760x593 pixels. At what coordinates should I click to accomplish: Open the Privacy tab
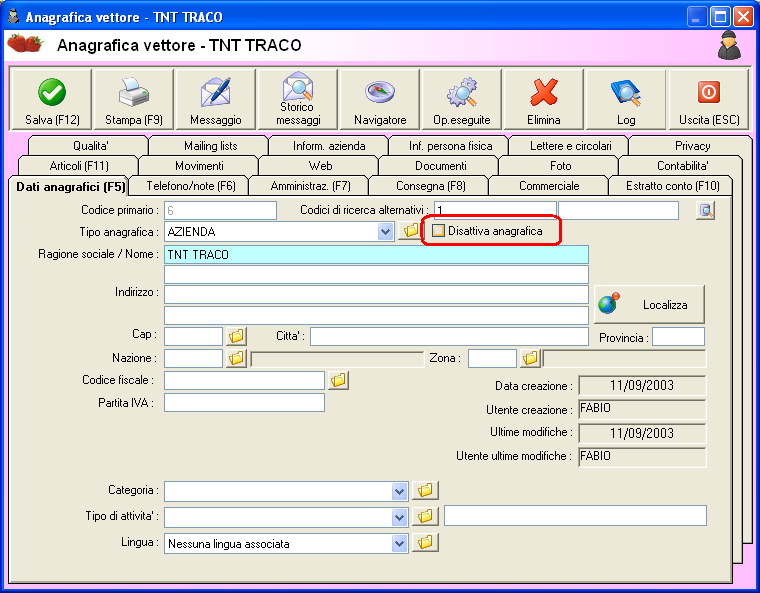click(x=692, y=145)
